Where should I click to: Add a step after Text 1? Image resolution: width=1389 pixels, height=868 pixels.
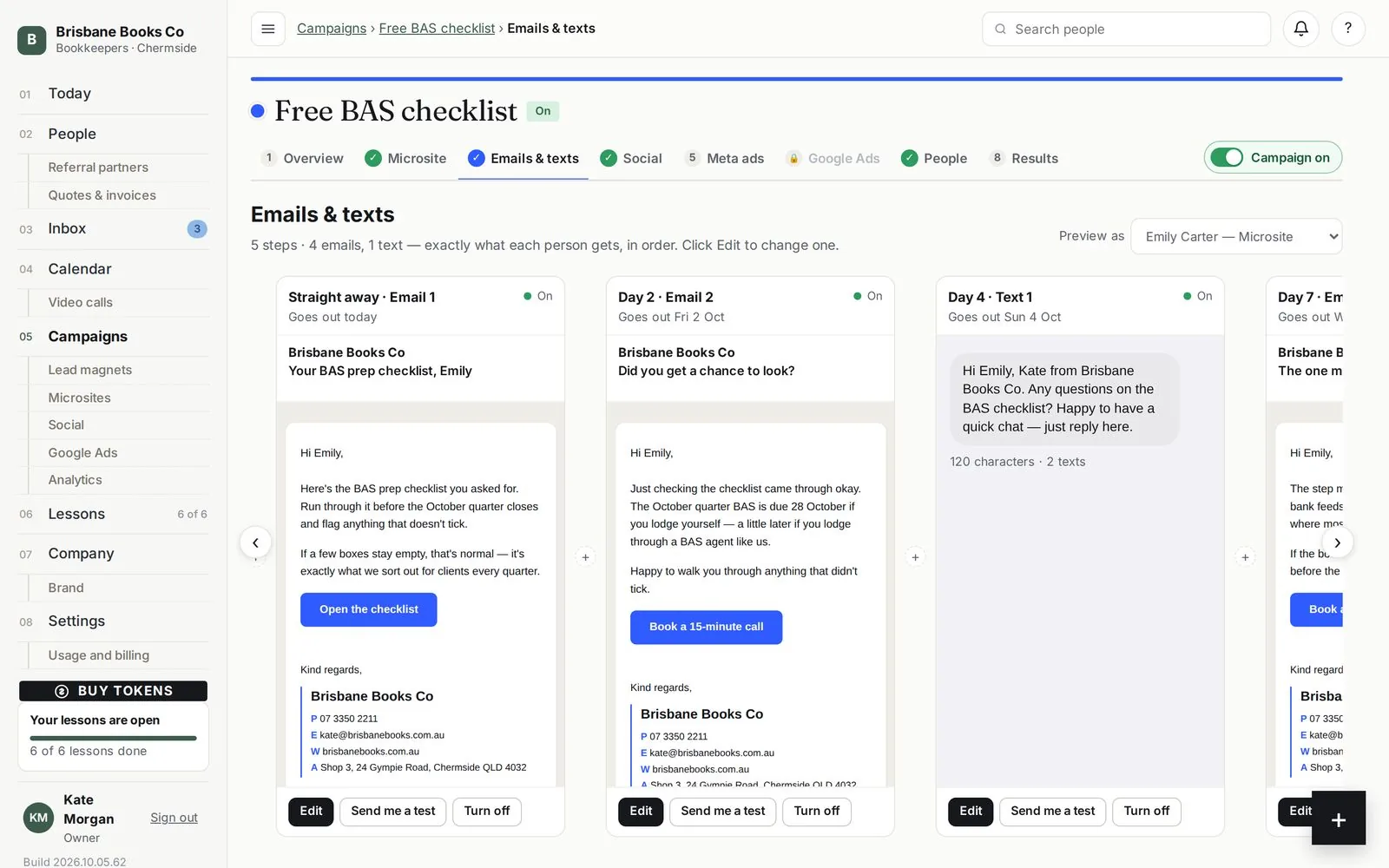click(1245, 557)
